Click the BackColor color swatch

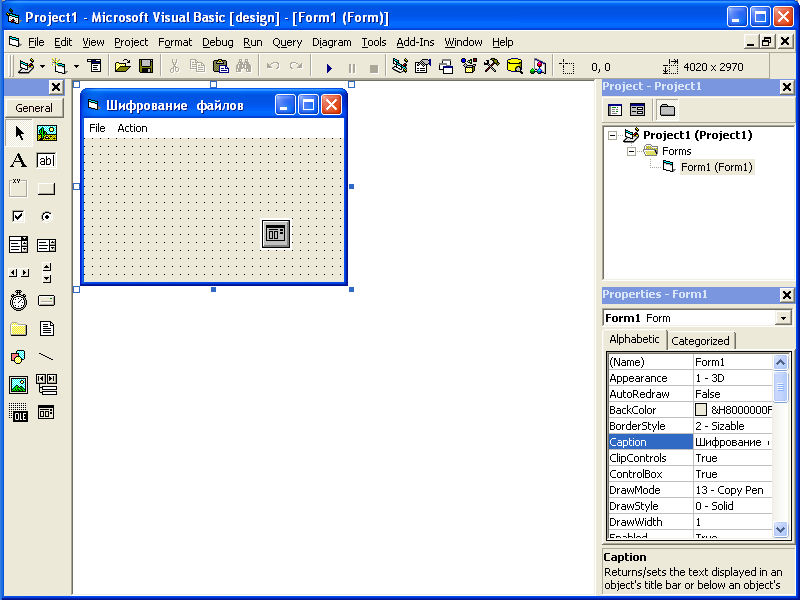coord(701,410)
